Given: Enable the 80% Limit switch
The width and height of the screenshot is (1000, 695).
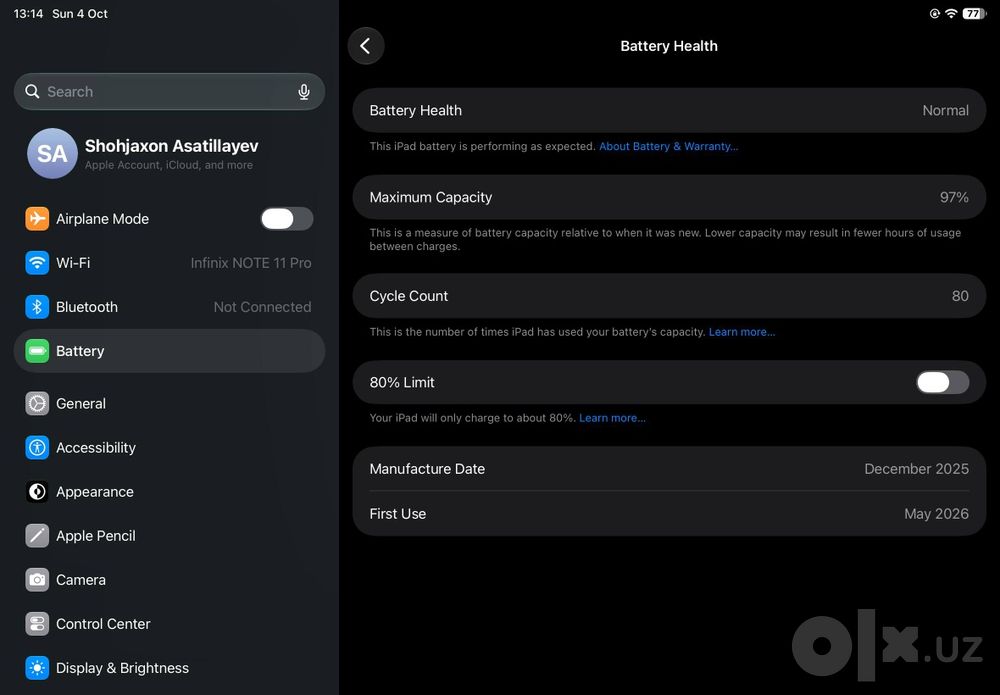Looking at the screenshot, I should 943,383.
